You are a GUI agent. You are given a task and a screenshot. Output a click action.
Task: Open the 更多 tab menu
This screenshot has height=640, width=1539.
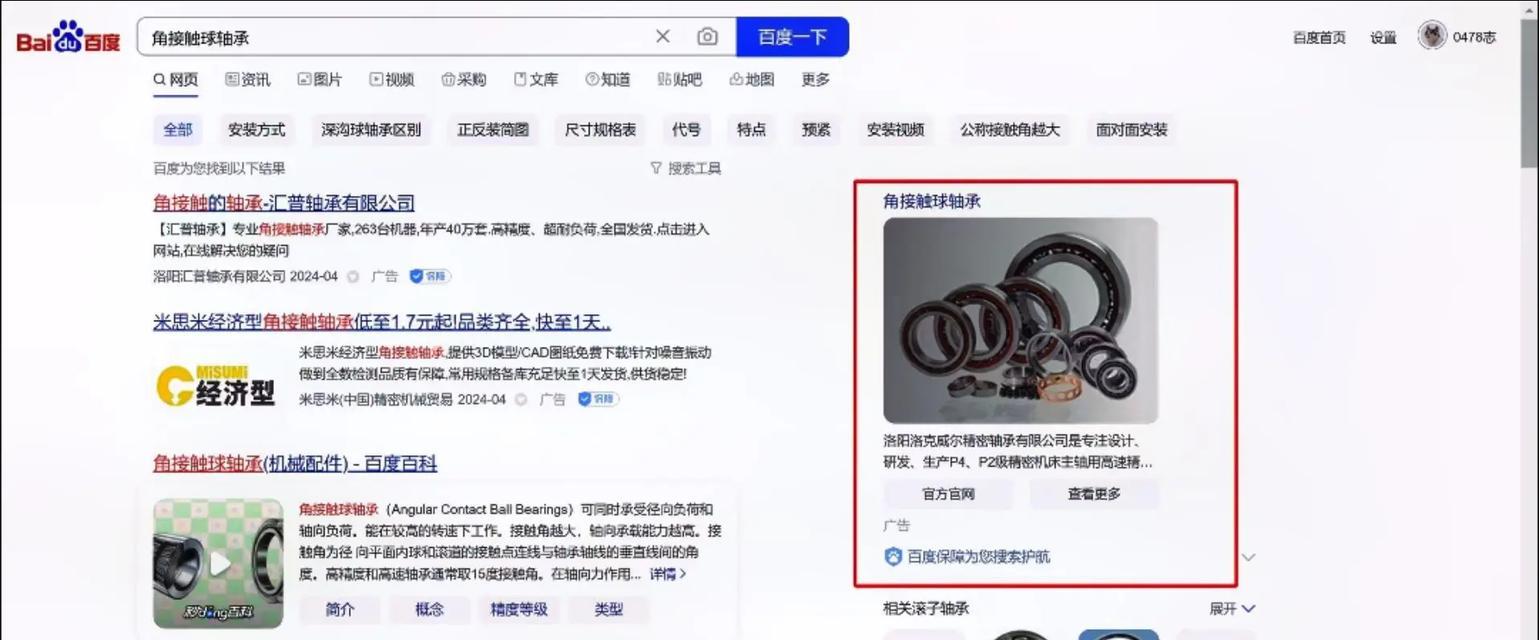(x=815, y=80)
